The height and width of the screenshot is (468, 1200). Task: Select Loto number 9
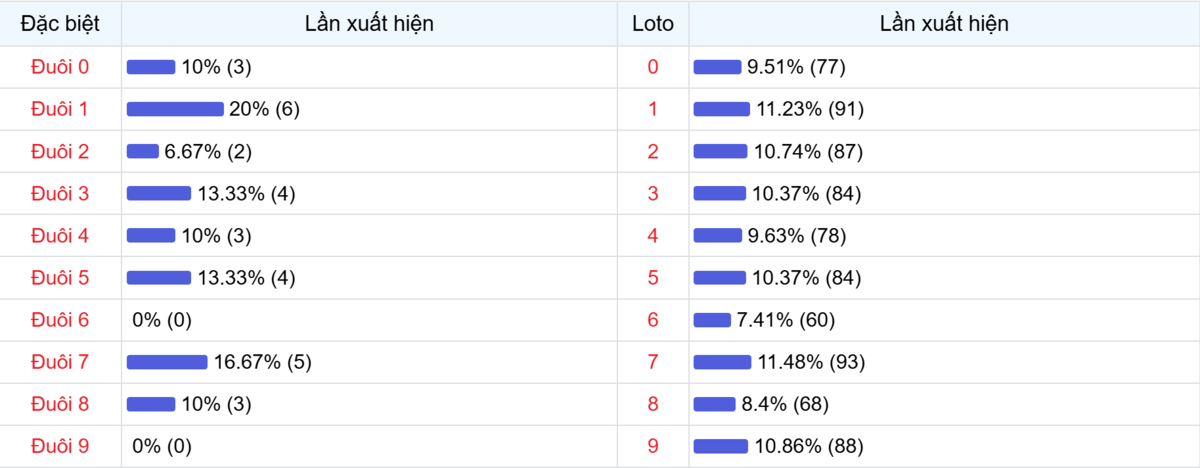pyautogui.click(x=653, y=446)
